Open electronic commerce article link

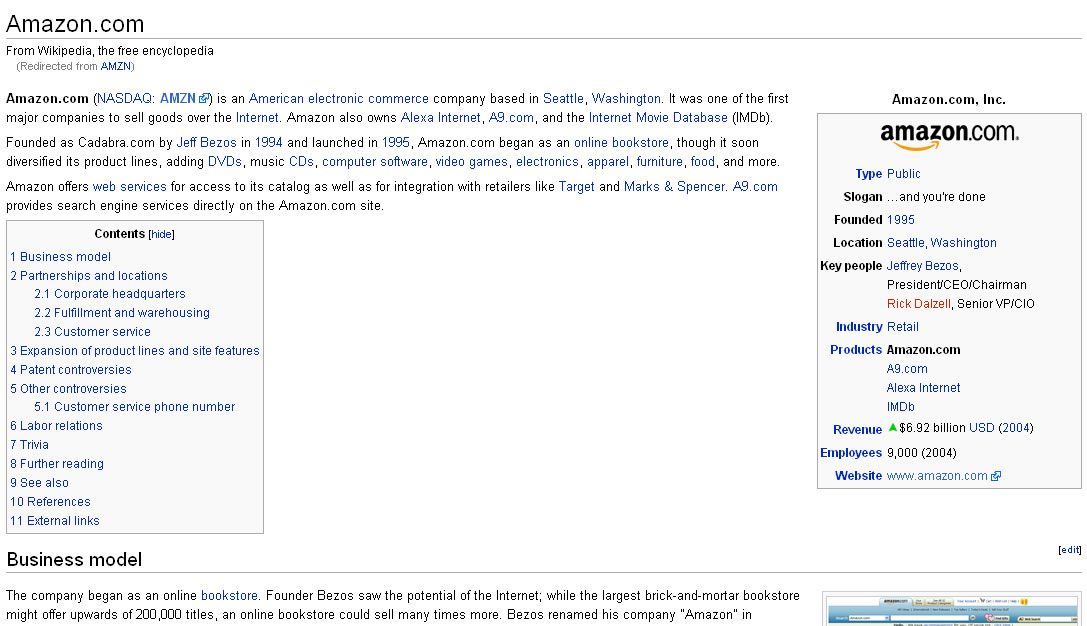(x=368, y=98)
